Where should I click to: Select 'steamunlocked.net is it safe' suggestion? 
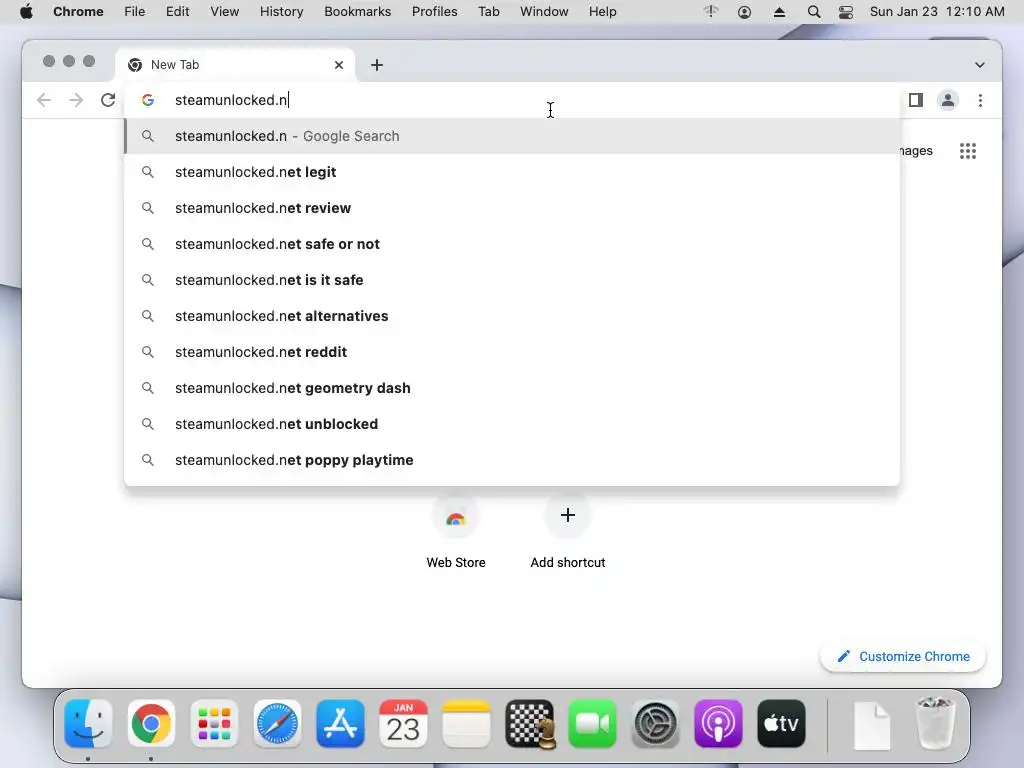point(512,280)
